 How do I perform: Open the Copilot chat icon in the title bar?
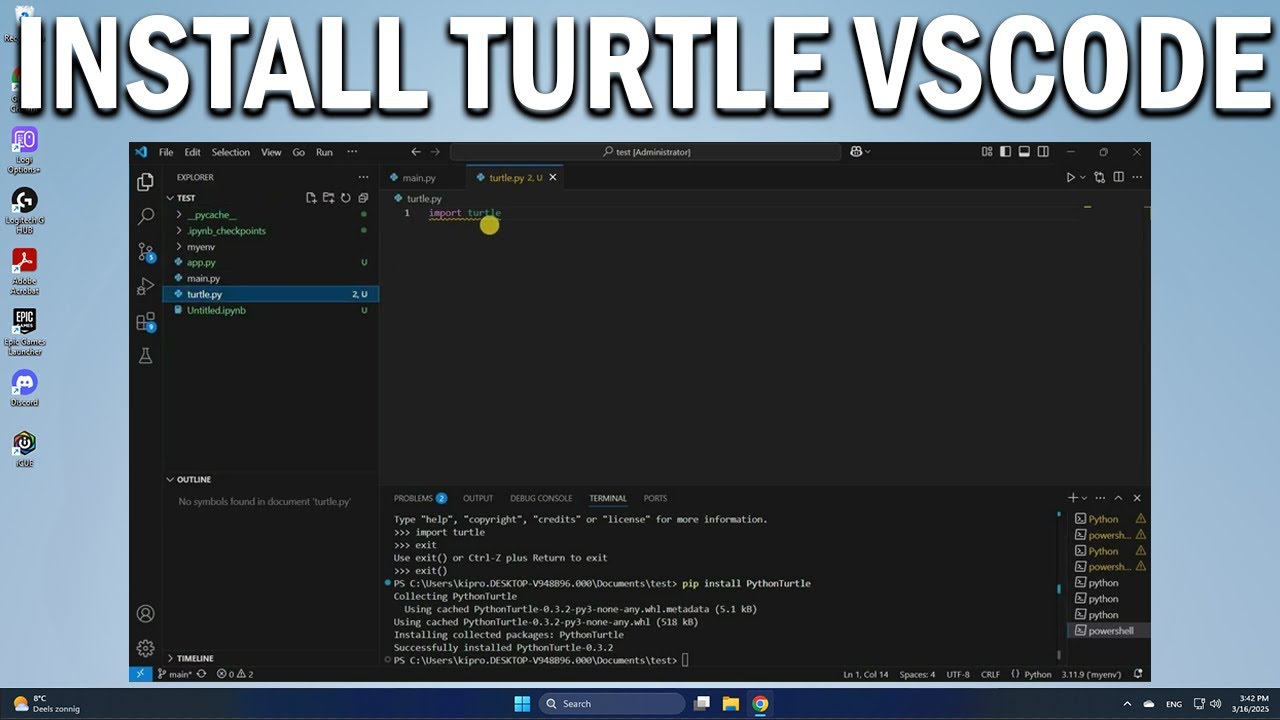[x=856, y=152]
